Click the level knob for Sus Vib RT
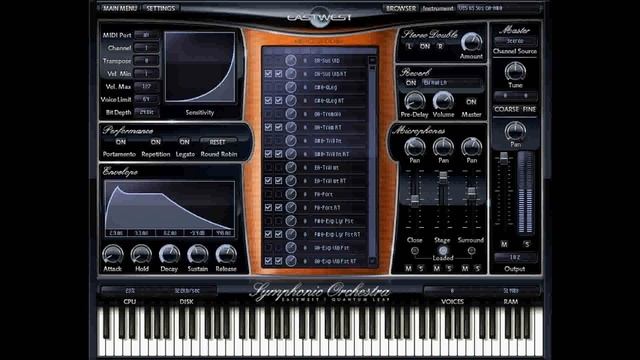The image size is (640, 360). pyautogui.click(x=291, y=74)
